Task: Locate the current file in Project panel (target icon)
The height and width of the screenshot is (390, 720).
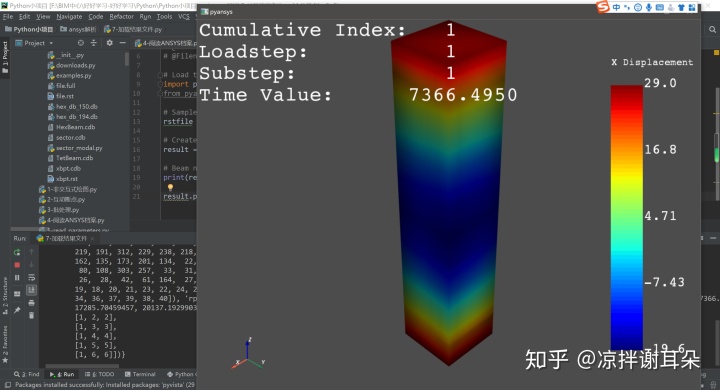Action: [81, 43]
